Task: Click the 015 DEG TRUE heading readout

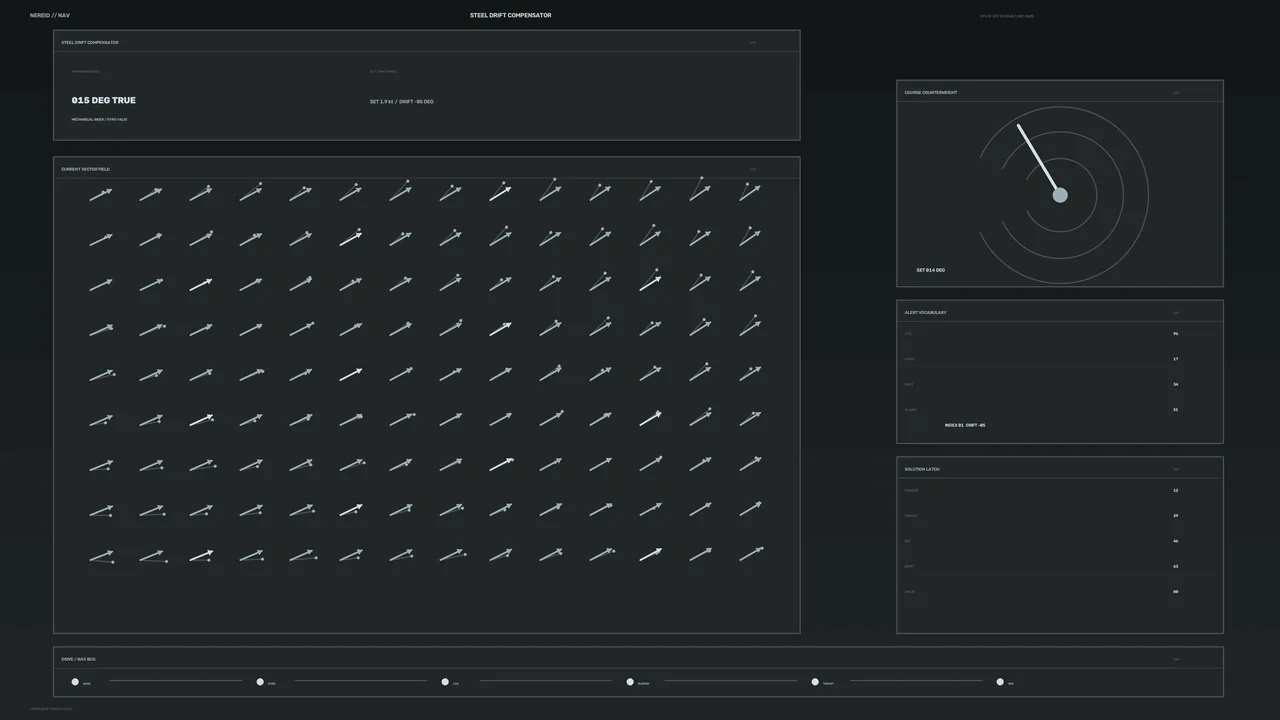Action: pos(104,100)
